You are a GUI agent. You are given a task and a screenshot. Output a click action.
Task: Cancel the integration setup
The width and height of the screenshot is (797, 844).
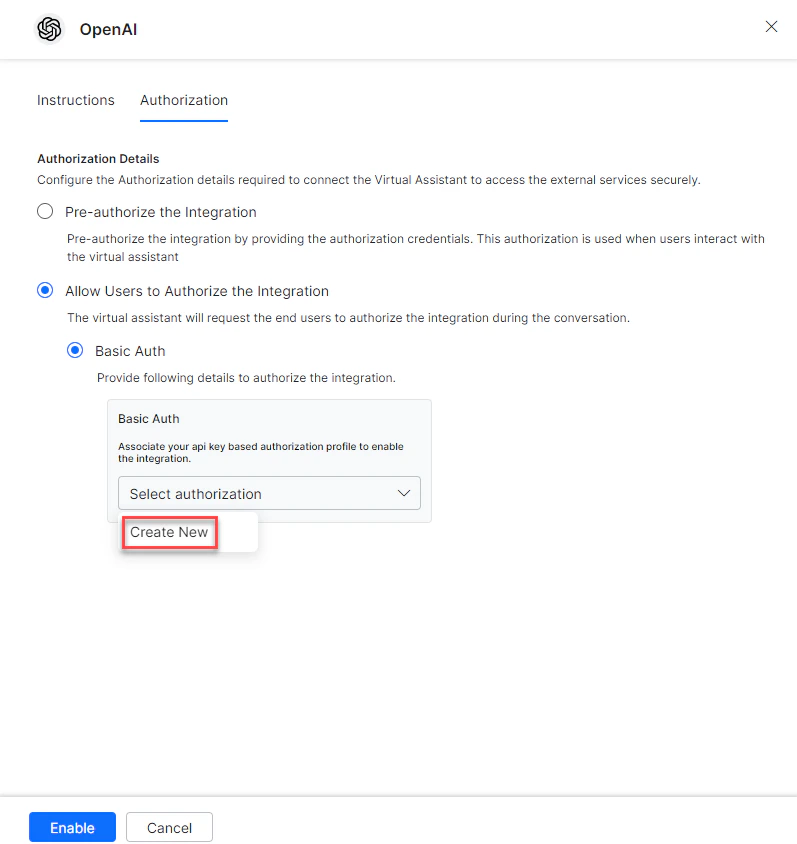pyautogui.click(x=168, y=827)
